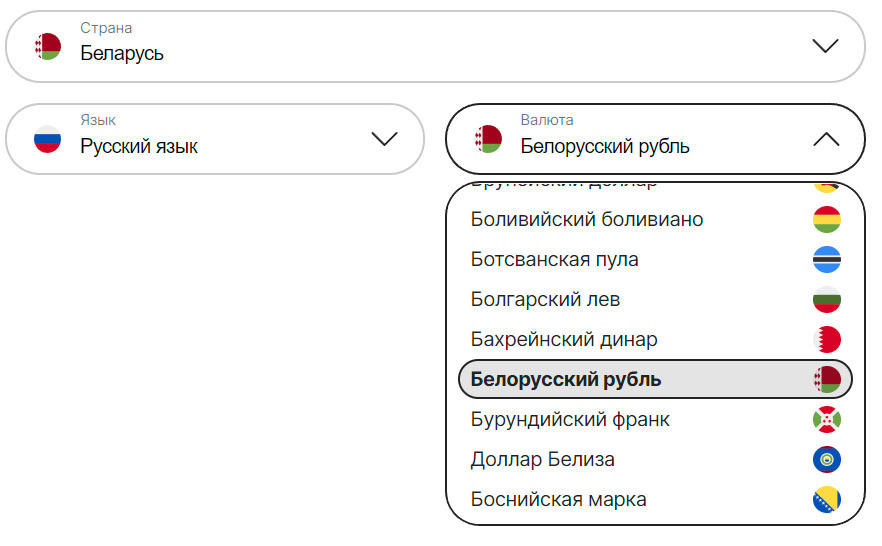The width and height of the screenshot is (882, 546).
Task: Choose Бахрейнский динар from the list
Action: (564, 340)
